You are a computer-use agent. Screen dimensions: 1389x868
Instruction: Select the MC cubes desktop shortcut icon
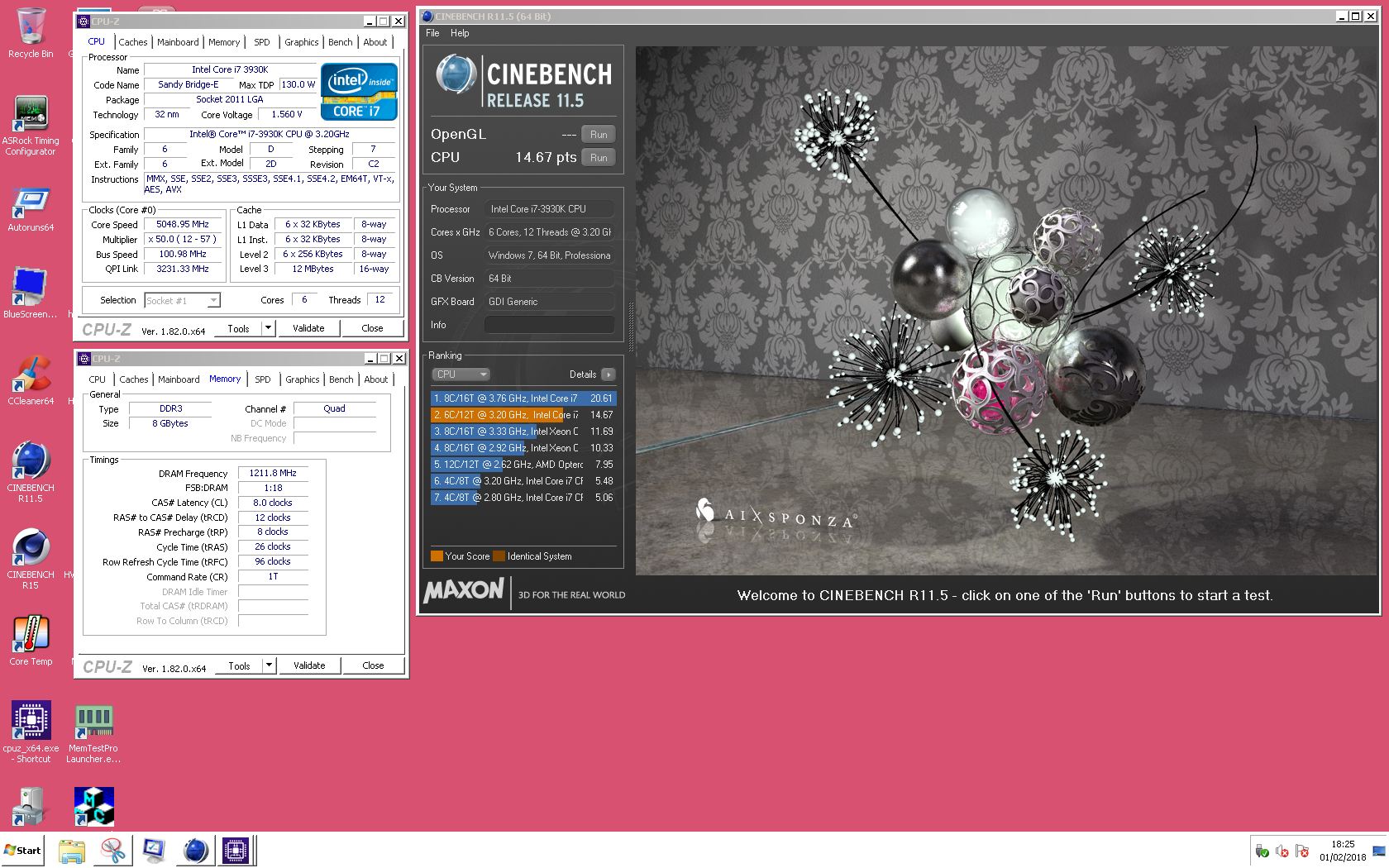click(93, 806)
